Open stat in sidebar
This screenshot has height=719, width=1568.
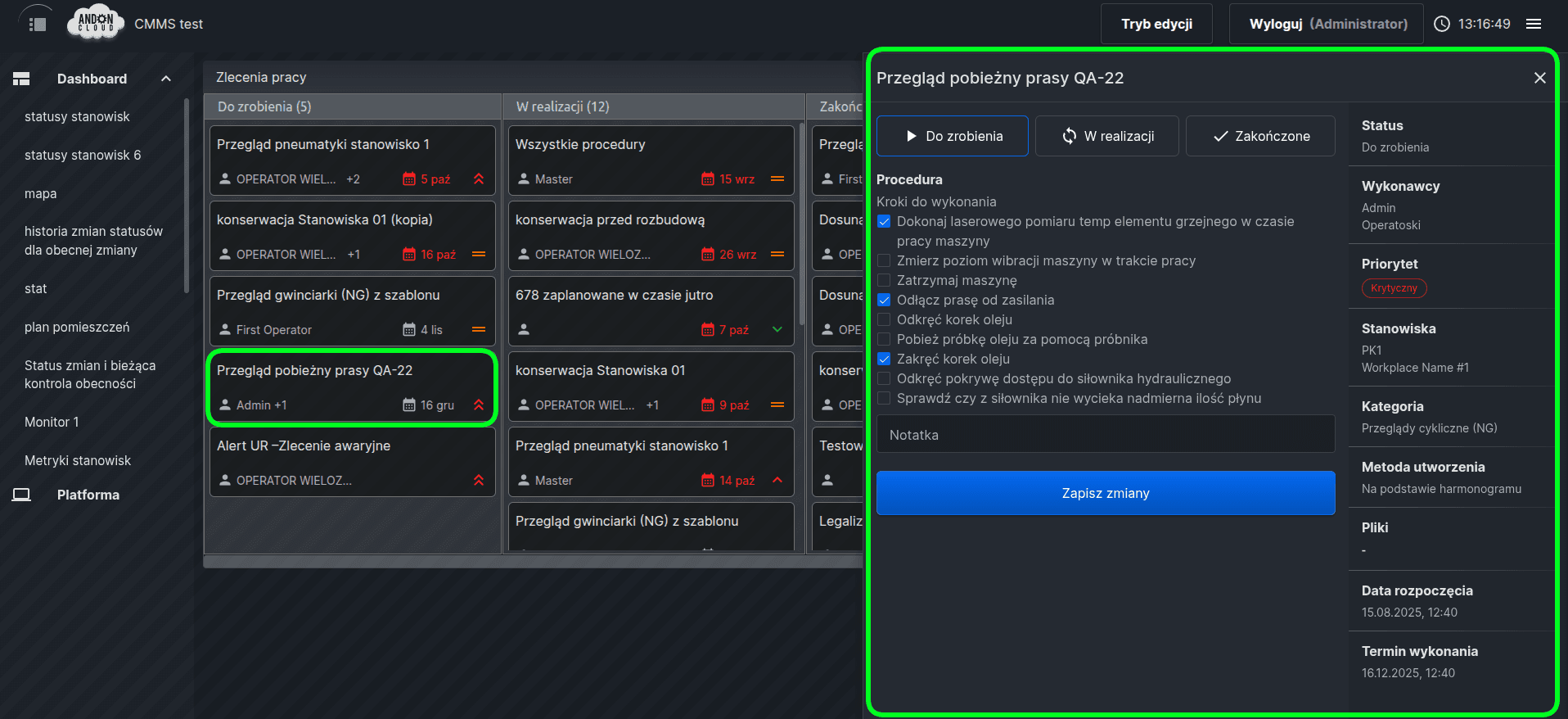coord(36,289)
